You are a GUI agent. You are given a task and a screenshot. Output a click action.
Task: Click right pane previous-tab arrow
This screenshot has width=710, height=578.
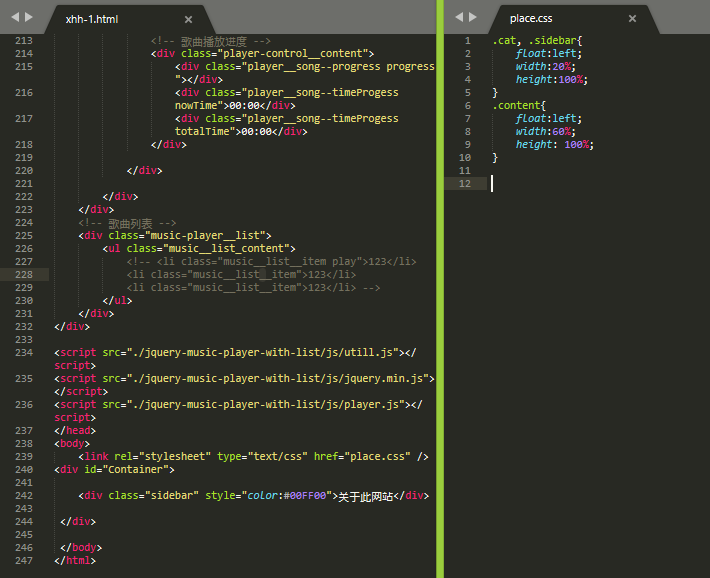[x=459, y=17]
